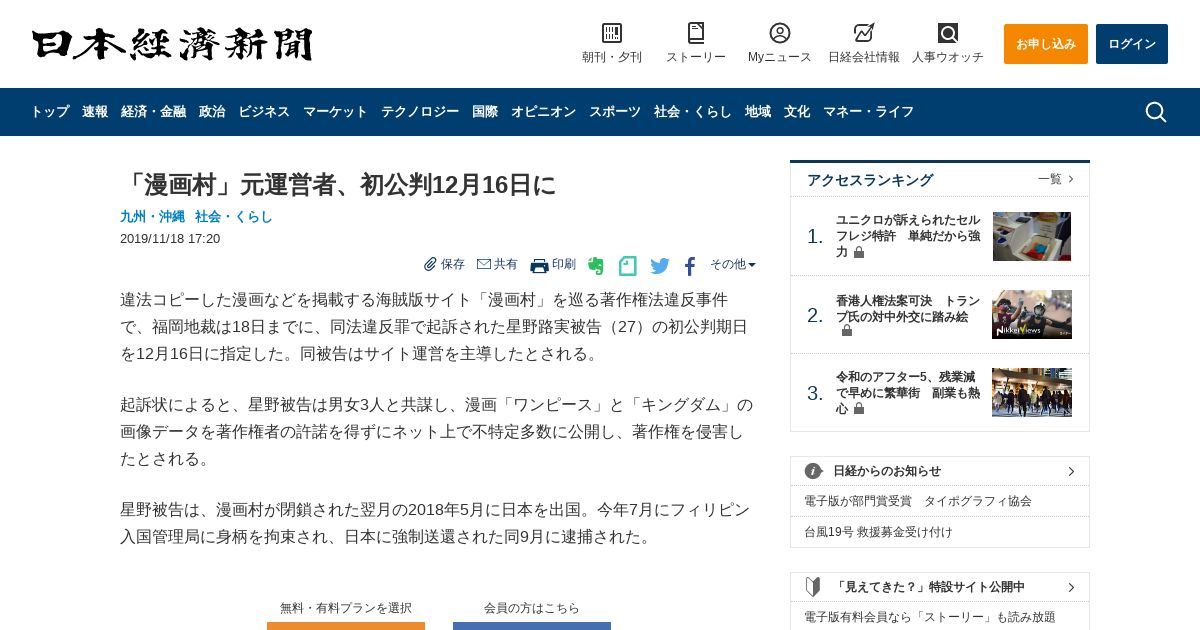The height and width of the screenshot is (630, 1200).
Task: Open 台風19号 救援募金受け付け link
Action: point(878,532)
